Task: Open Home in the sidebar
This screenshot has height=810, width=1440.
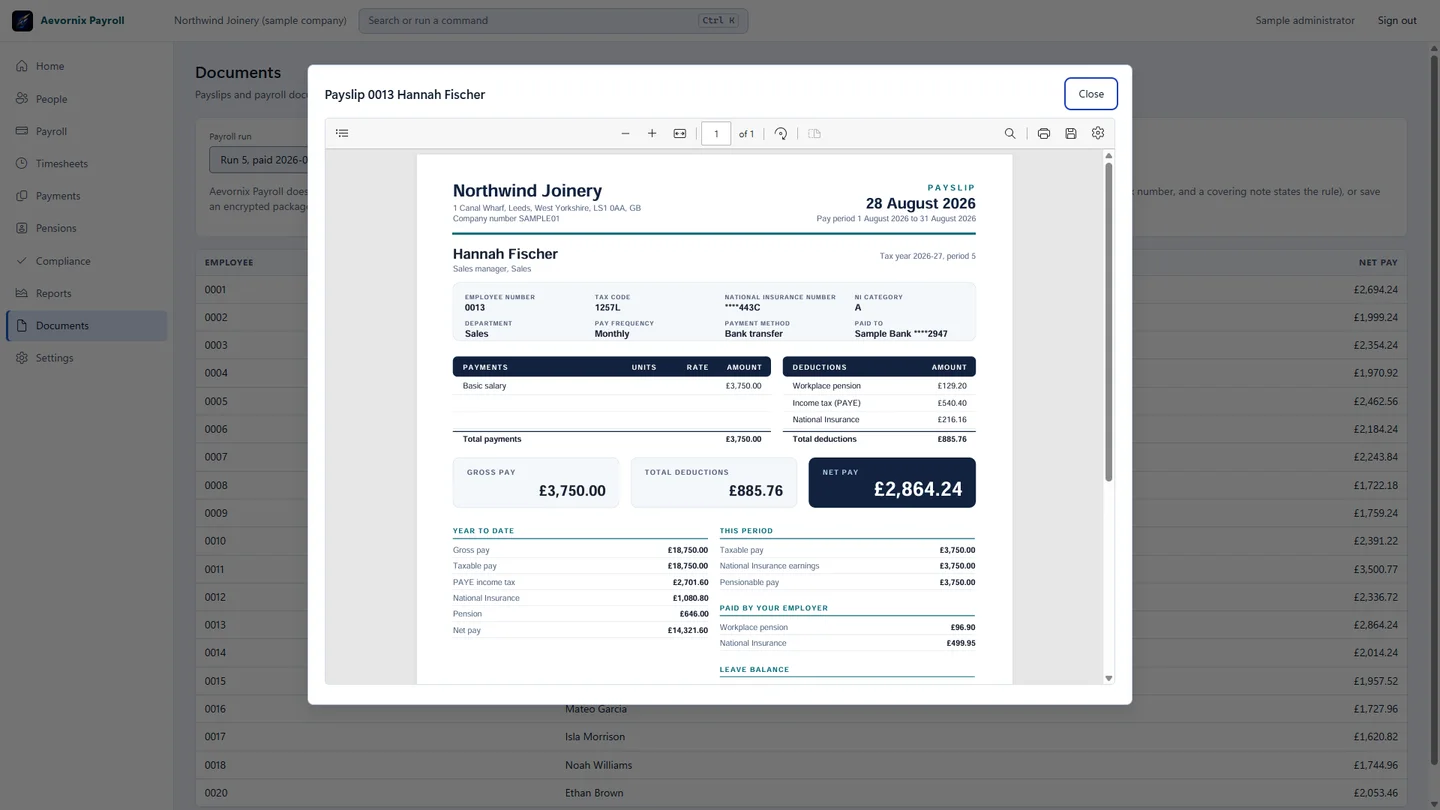Action: click(x=86, y=66)
